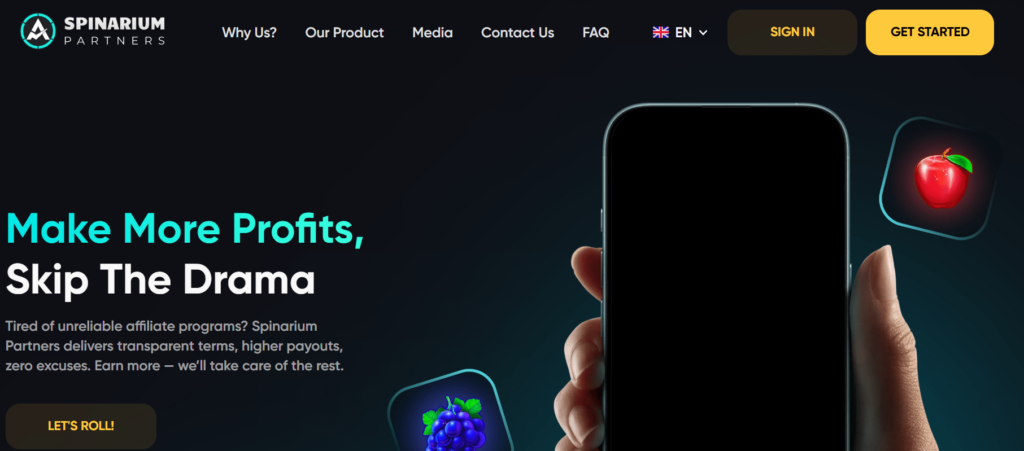Click the blue grapes slot tile

pyautogui.click(x=453, y=412)
